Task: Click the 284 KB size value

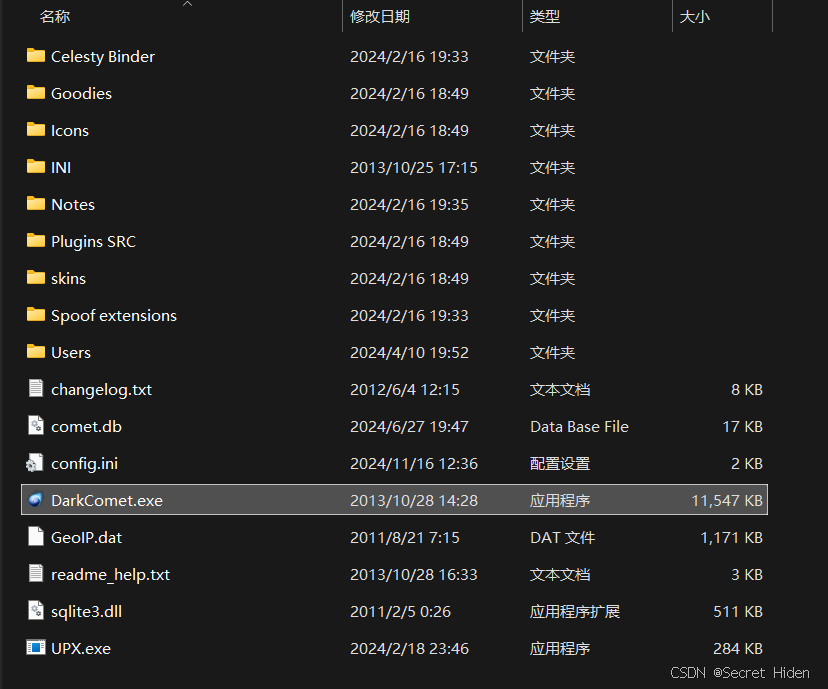Action: [x=738, y=648]
